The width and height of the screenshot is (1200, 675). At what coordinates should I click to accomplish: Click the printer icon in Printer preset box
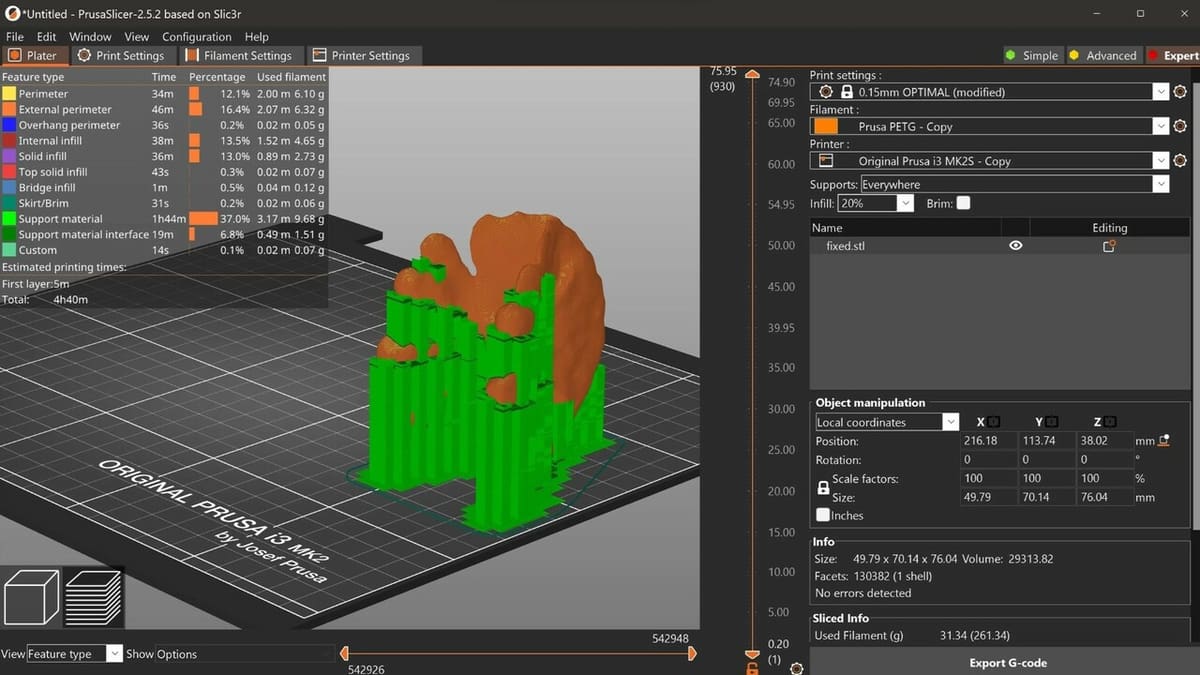[x=826, y=161]
